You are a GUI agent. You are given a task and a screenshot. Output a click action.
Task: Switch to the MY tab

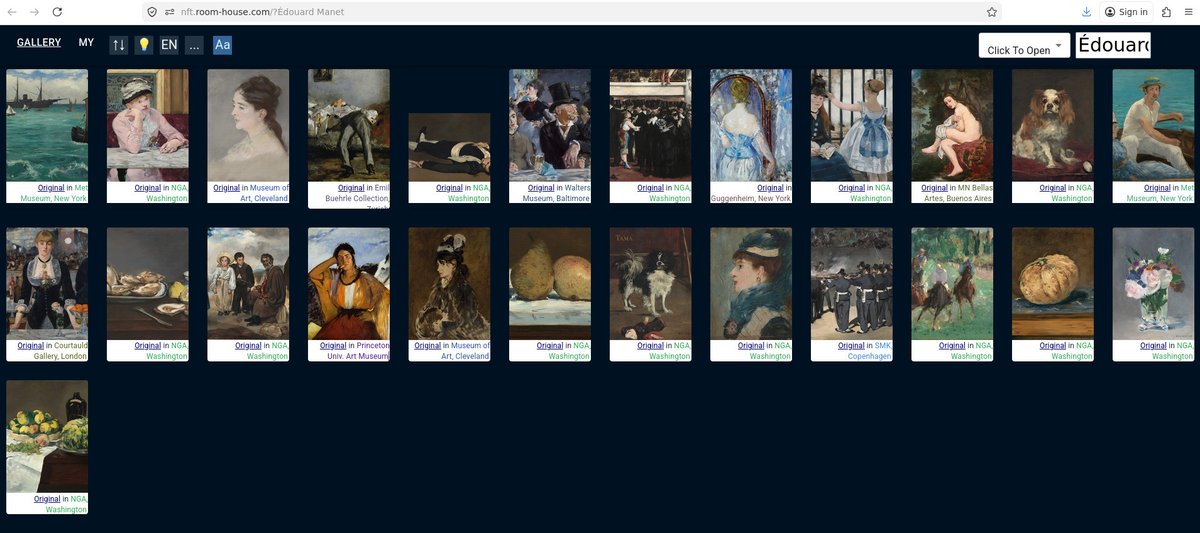[87, 43]
